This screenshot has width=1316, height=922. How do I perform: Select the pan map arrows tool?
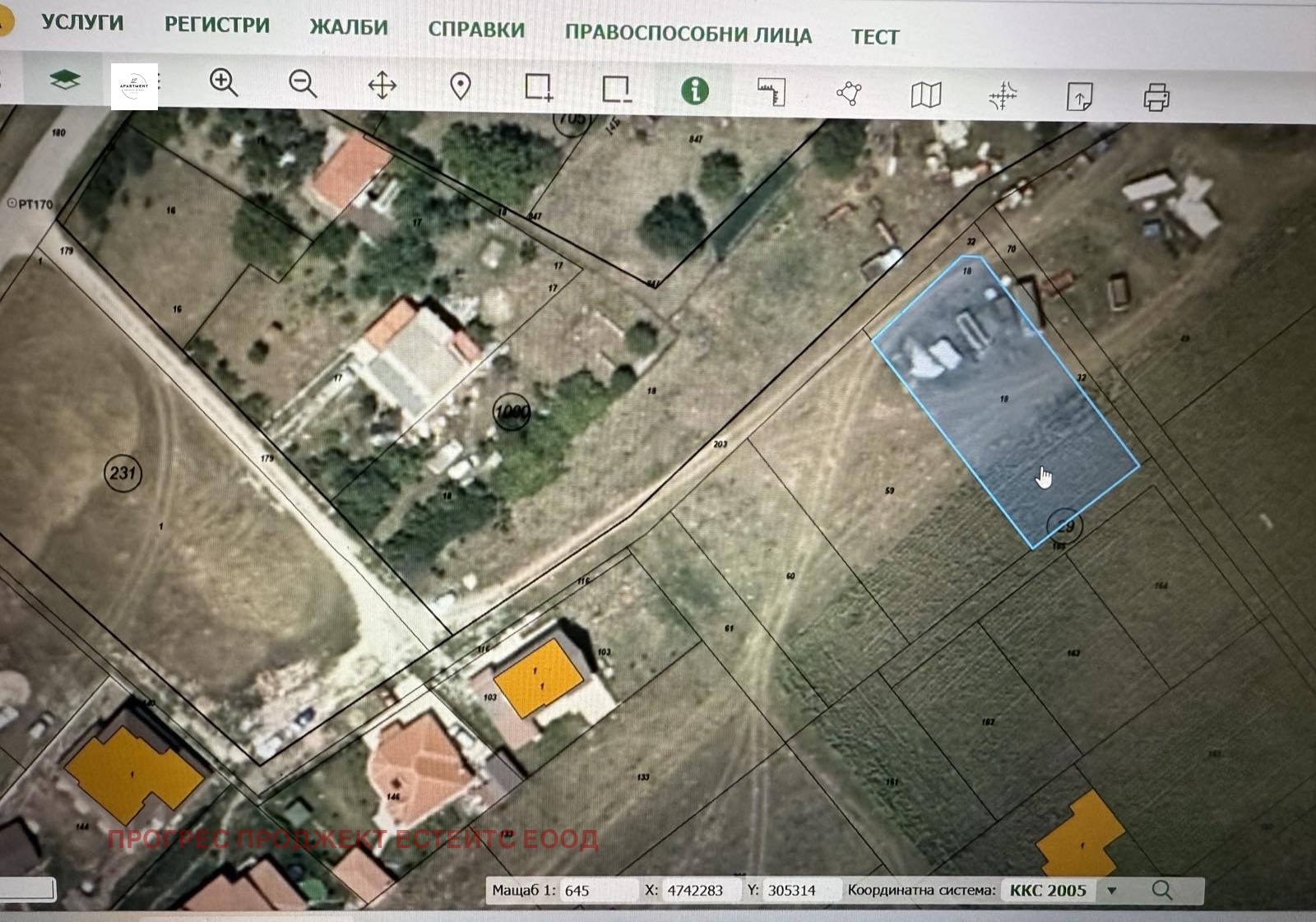pos(382,86)
